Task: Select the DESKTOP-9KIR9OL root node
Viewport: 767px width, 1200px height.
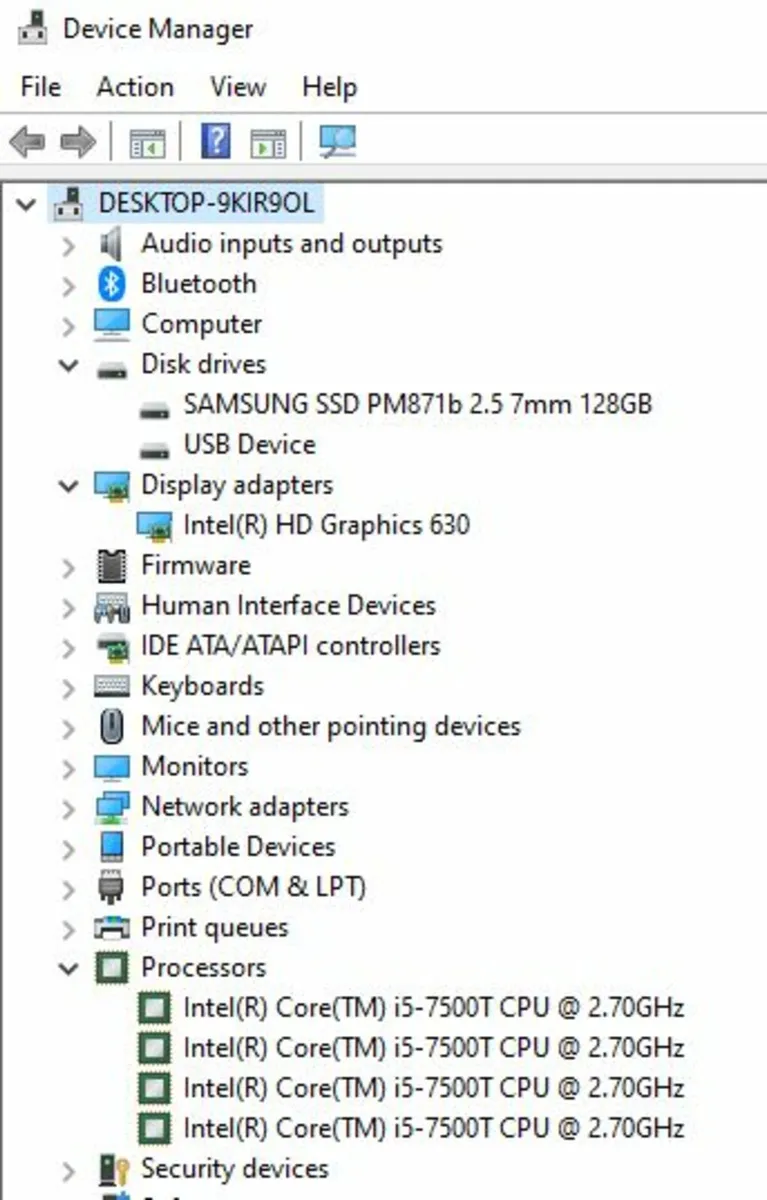Action: click(206, 204)
